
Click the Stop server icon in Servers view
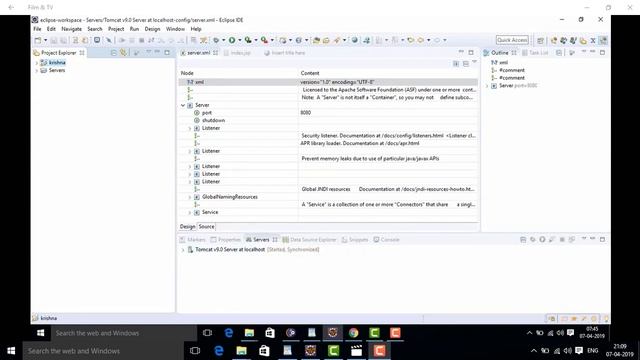[562, 240]
